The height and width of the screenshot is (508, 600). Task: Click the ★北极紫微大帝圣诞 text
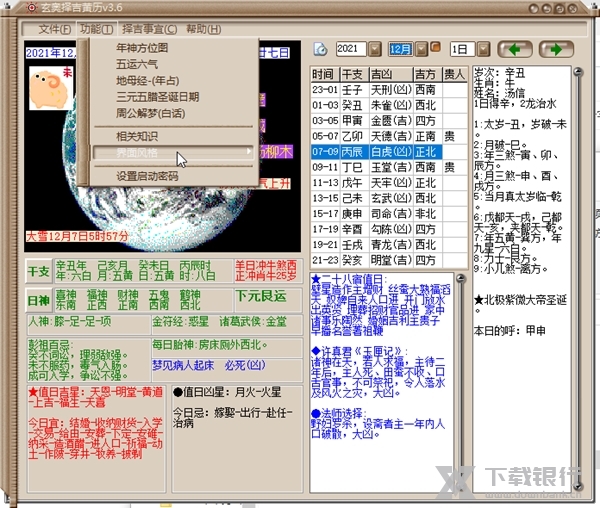(x=520, y=300)
